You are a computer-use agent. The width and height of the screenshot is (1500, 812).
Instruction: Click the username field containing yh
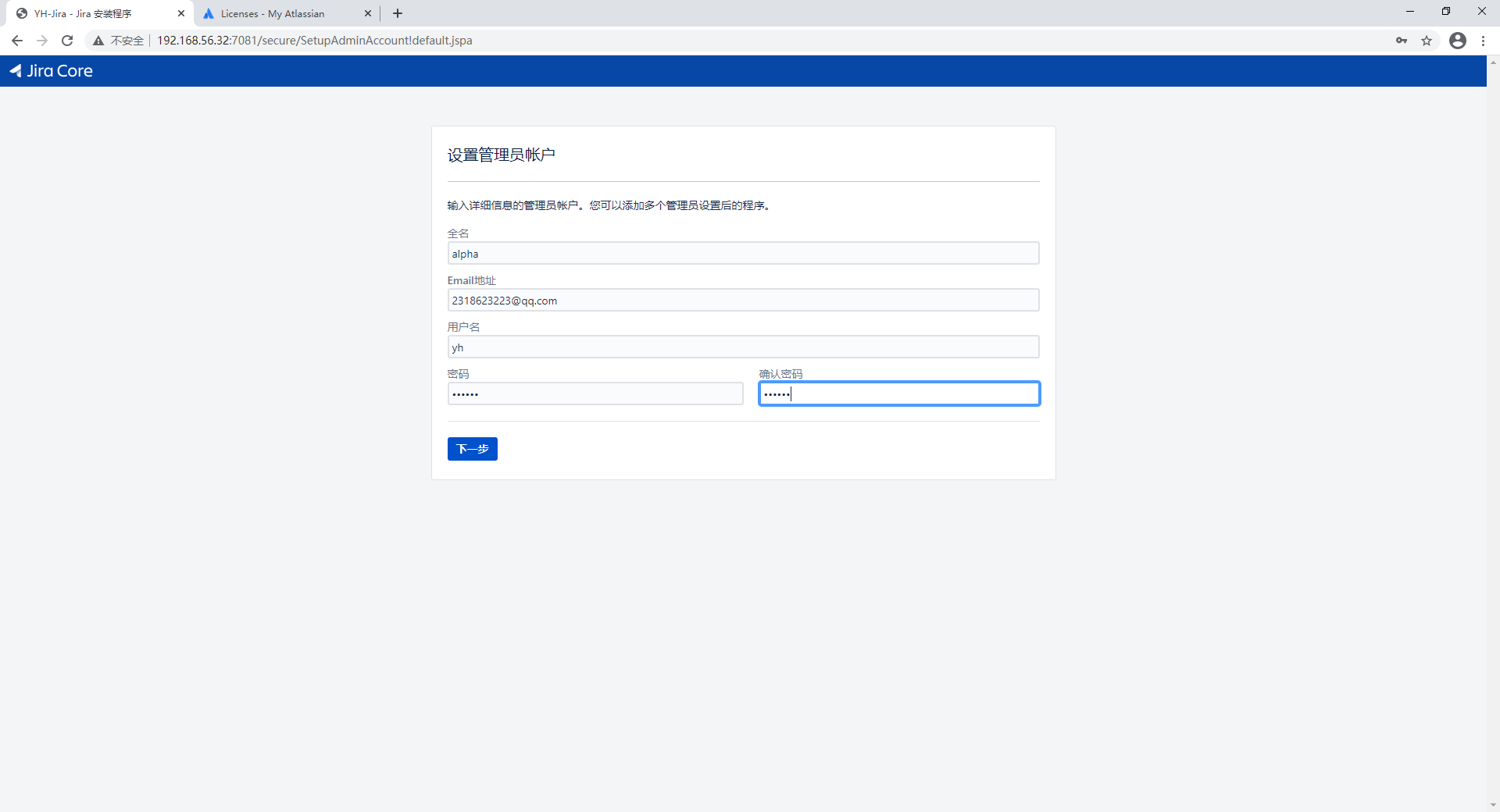tap(743, 347)
